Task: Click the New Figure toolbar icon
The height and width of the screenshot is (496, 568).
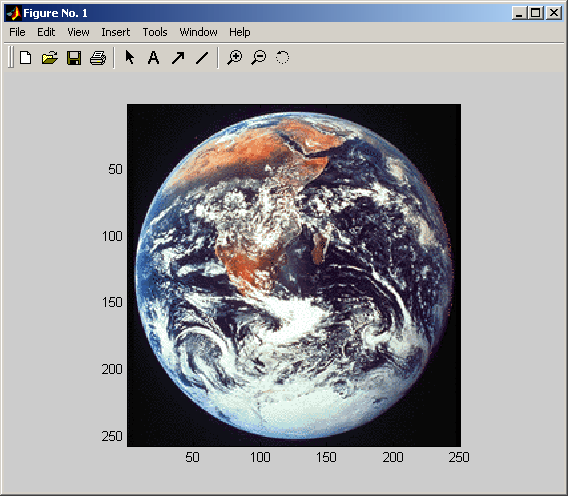Action: tap(25, 58)
